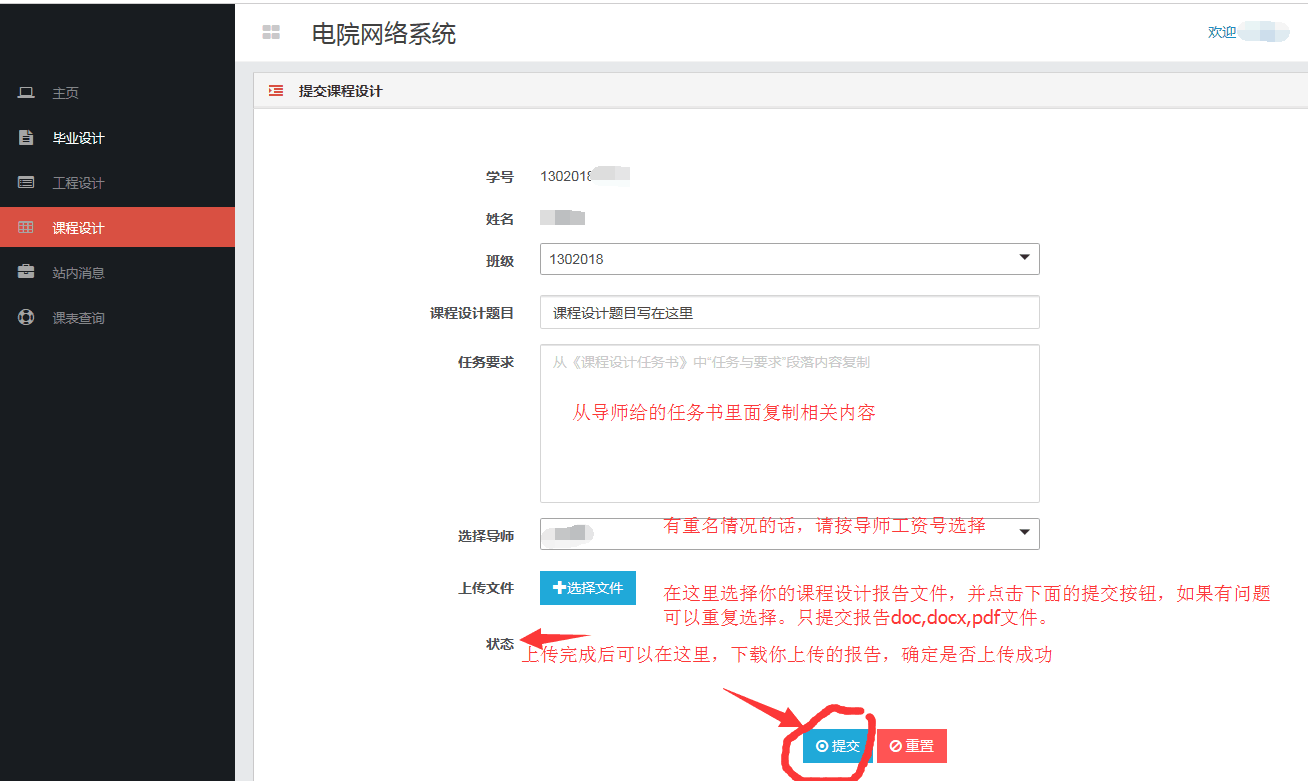1308x781 pixels.
Task: Go to 主页 in the sidebar
Action: click(66, 93)
